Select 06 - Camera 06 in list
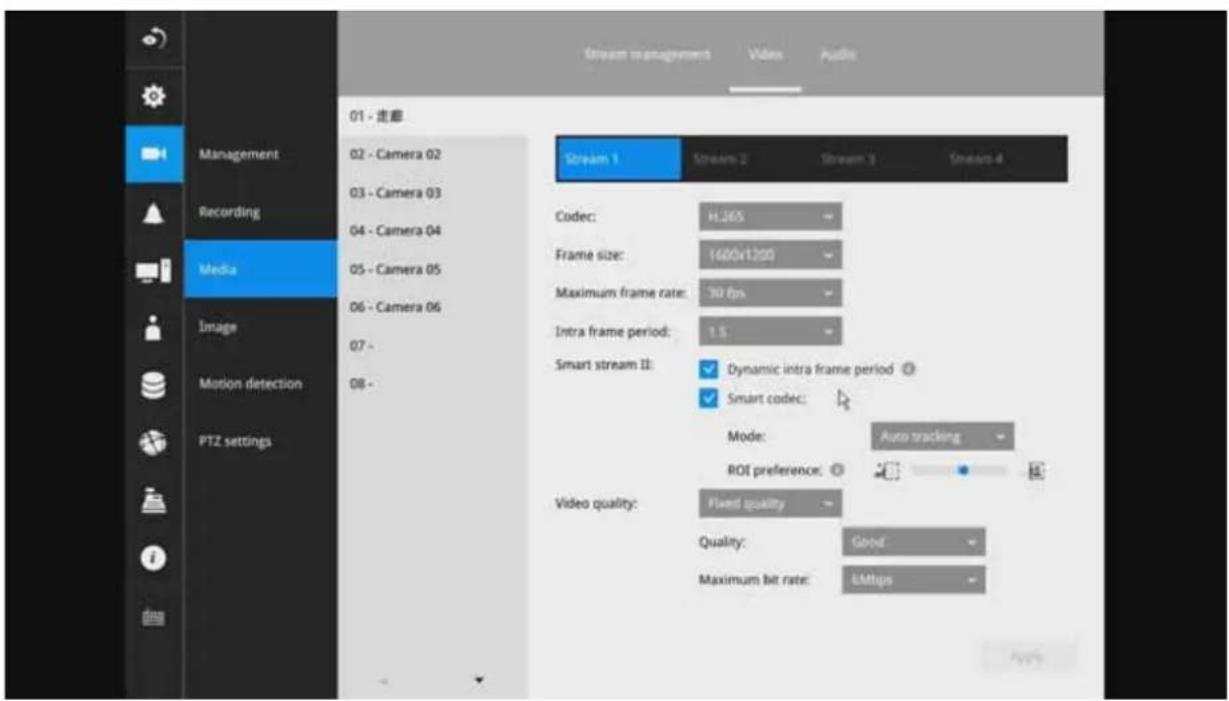The width and height of the screenshot is (1229, 701). [432, 307]
